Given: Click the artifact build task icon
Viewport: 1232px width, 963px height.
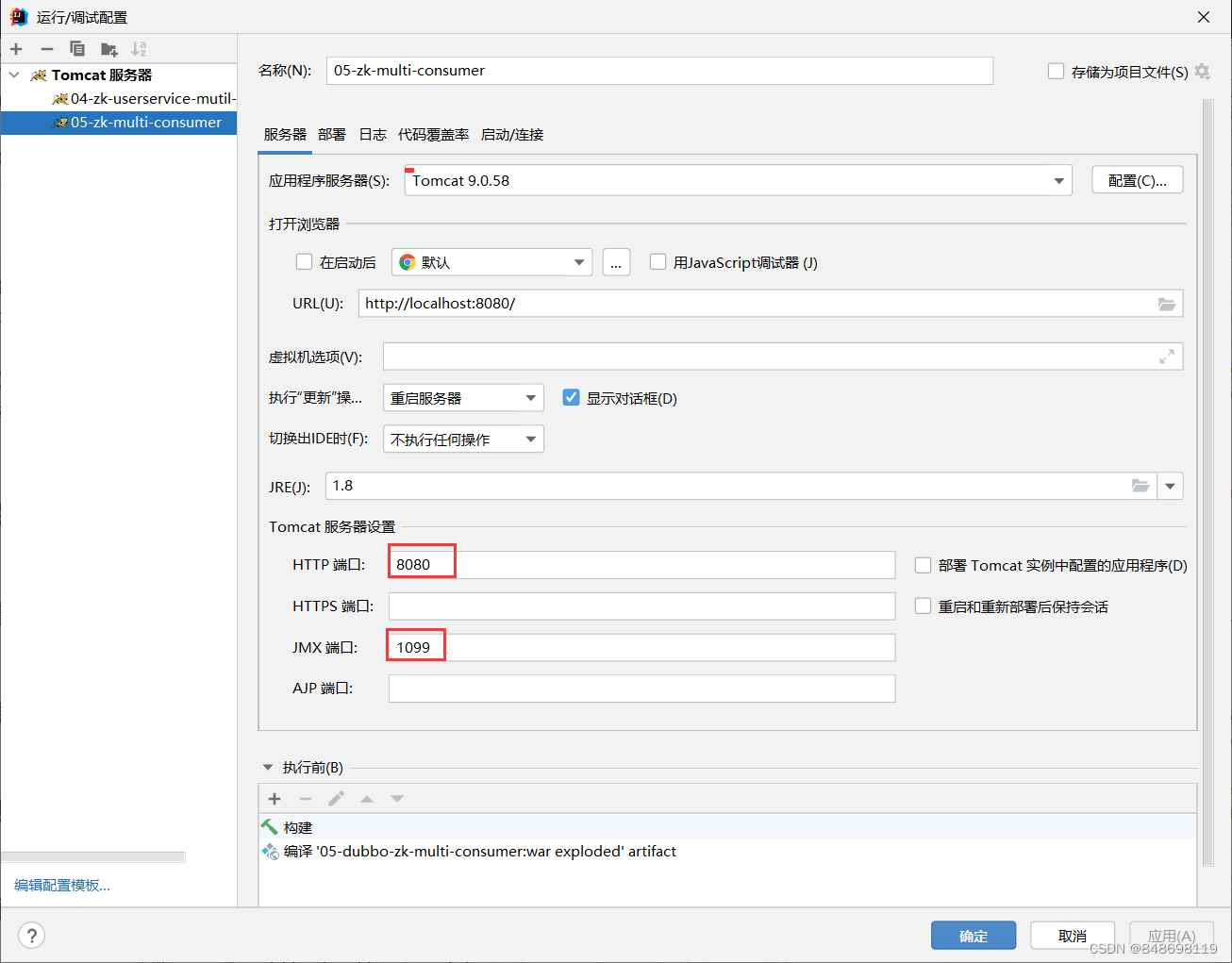Looking at the screenshot, I should click(x=270, y=851).
